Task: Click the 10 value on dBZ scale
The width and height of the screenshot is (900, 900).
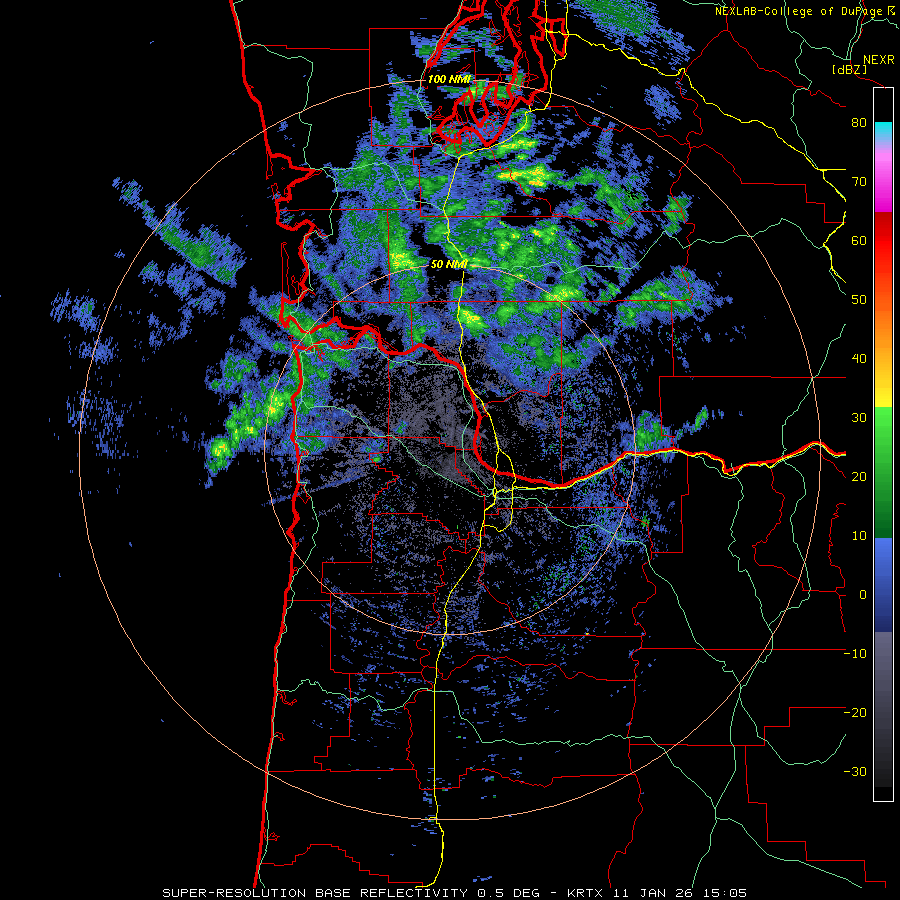Action: click(859, 536)
